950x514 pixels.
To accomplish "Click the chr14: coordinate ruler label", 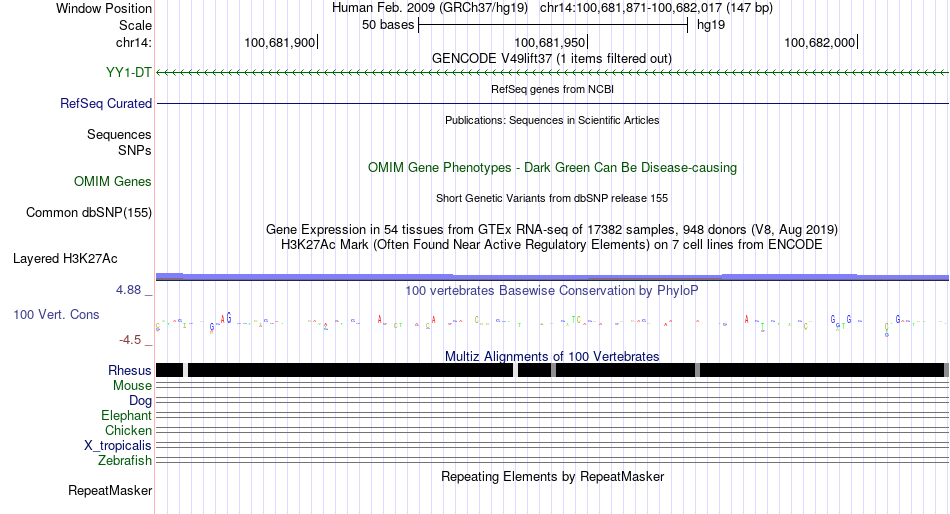I will pyautogui.click(x=134, y=42).
